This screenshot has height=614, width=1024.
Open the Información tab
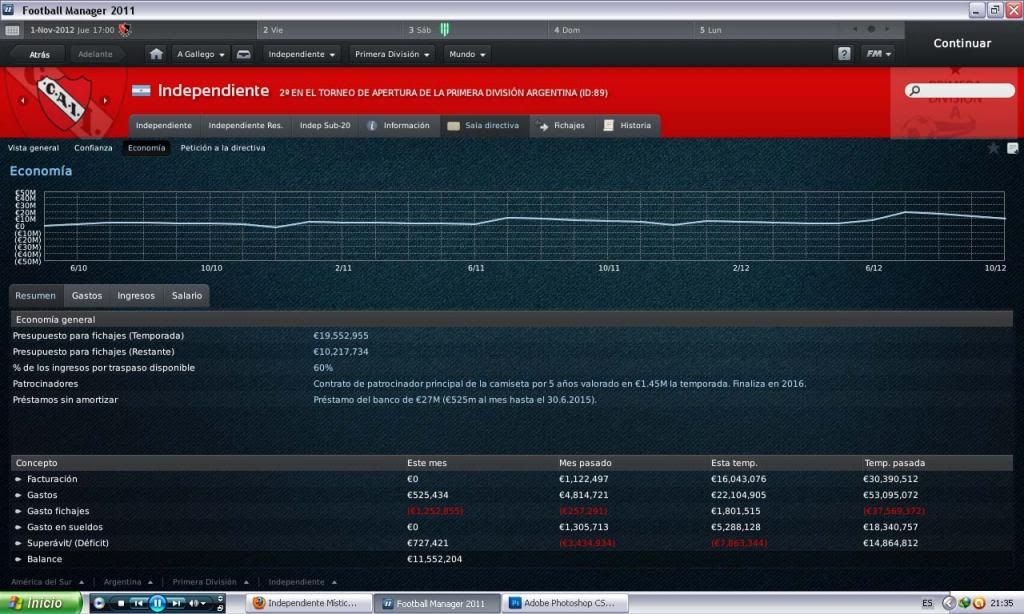coord(398,125)
